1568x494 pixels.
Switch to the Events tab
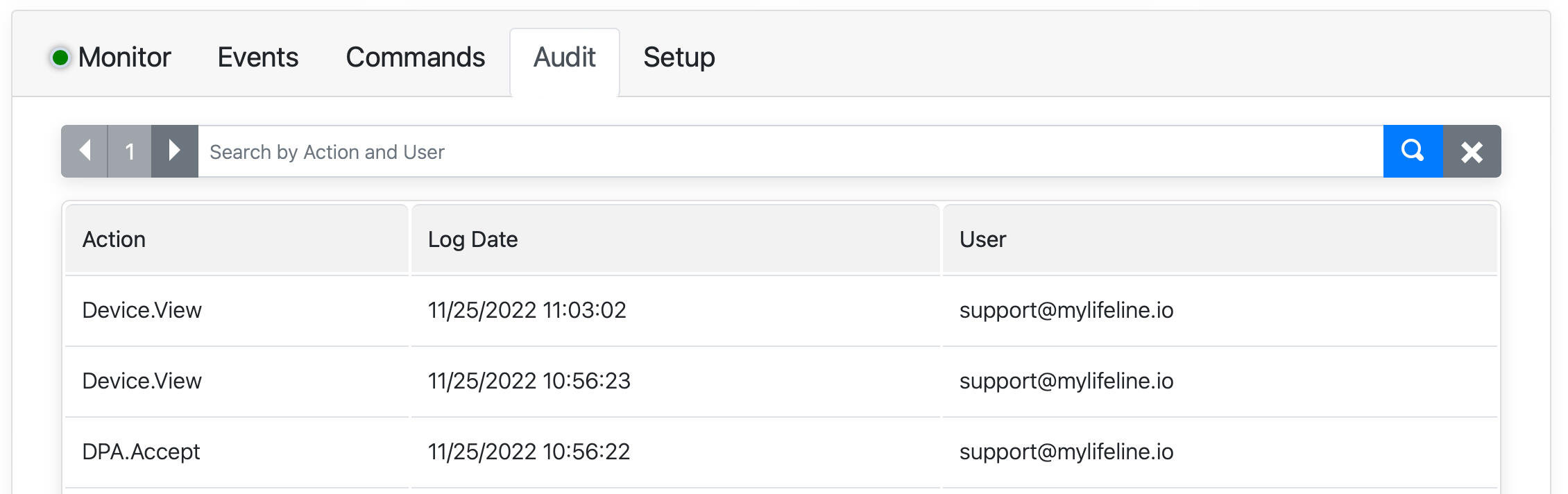pos(257,58)
